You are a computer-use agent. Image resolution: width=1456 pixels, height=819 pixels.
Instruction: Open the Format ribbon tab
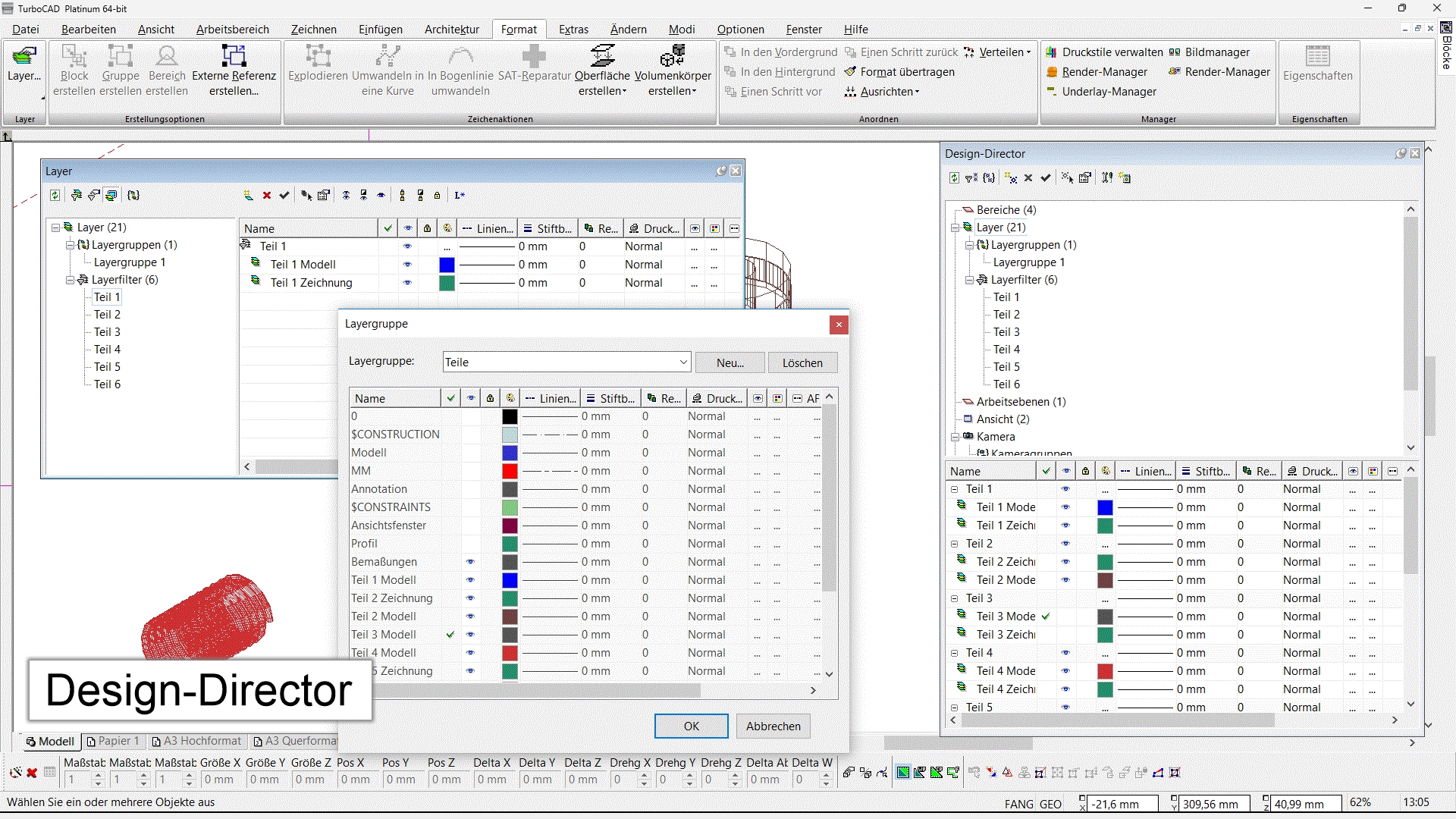click(x=519, y=30)
